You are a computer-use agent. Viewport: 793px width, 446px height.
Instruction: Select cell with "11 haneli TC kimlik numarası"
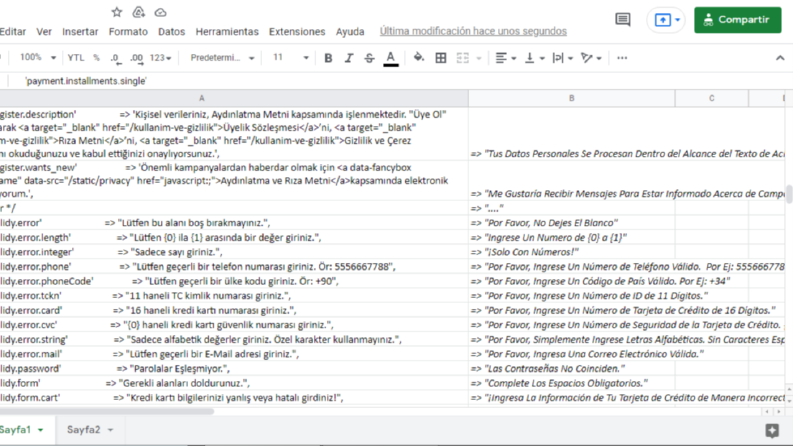click(234, 296)
